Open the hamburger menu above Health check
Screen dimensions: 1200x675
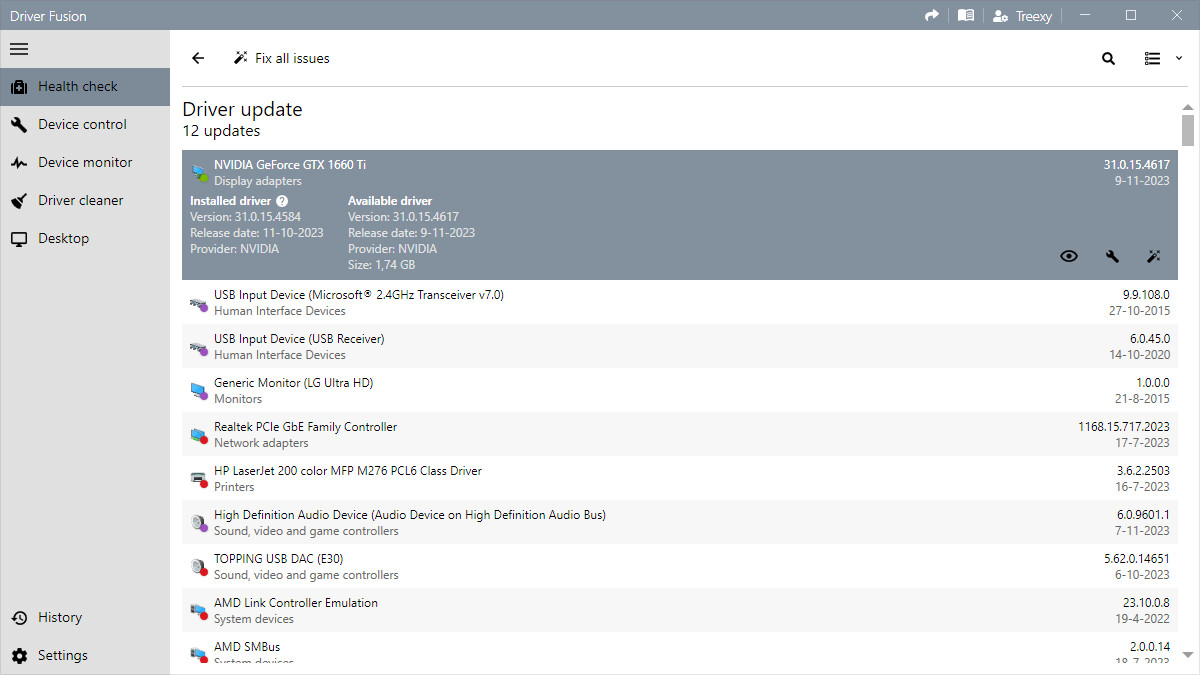tap(18, 48)
